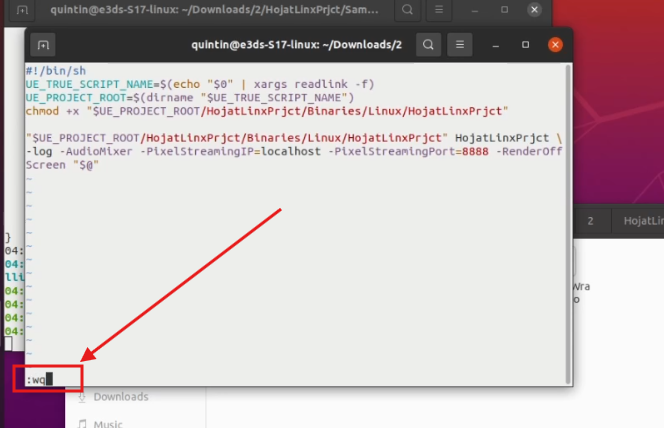Open new tab in the front terminal window
This screenshot has height=428, width=664.
(x=43, y=45)
